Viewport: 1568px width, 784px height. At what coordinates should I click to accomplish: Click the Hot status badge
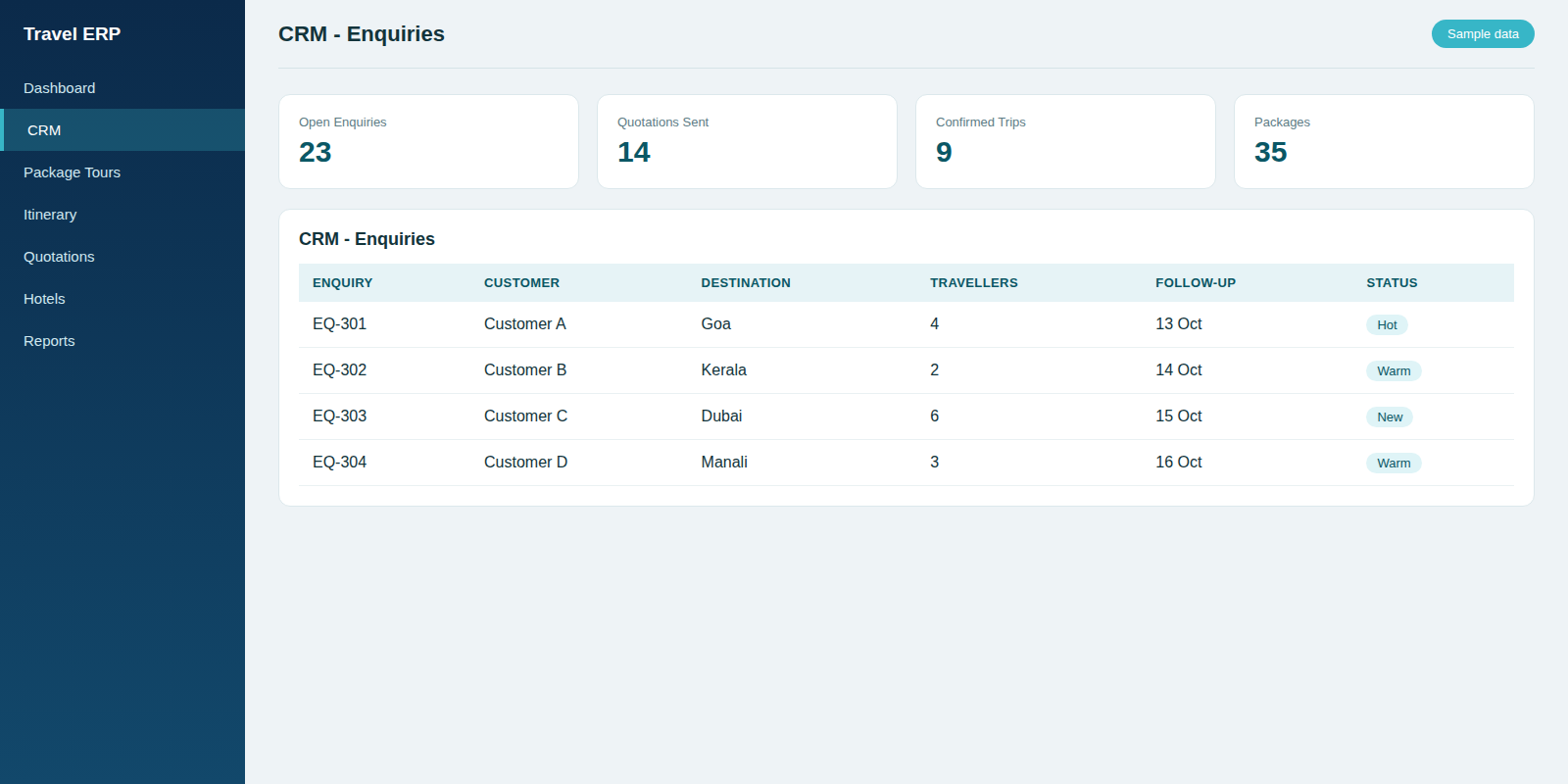pos(1387,325)
